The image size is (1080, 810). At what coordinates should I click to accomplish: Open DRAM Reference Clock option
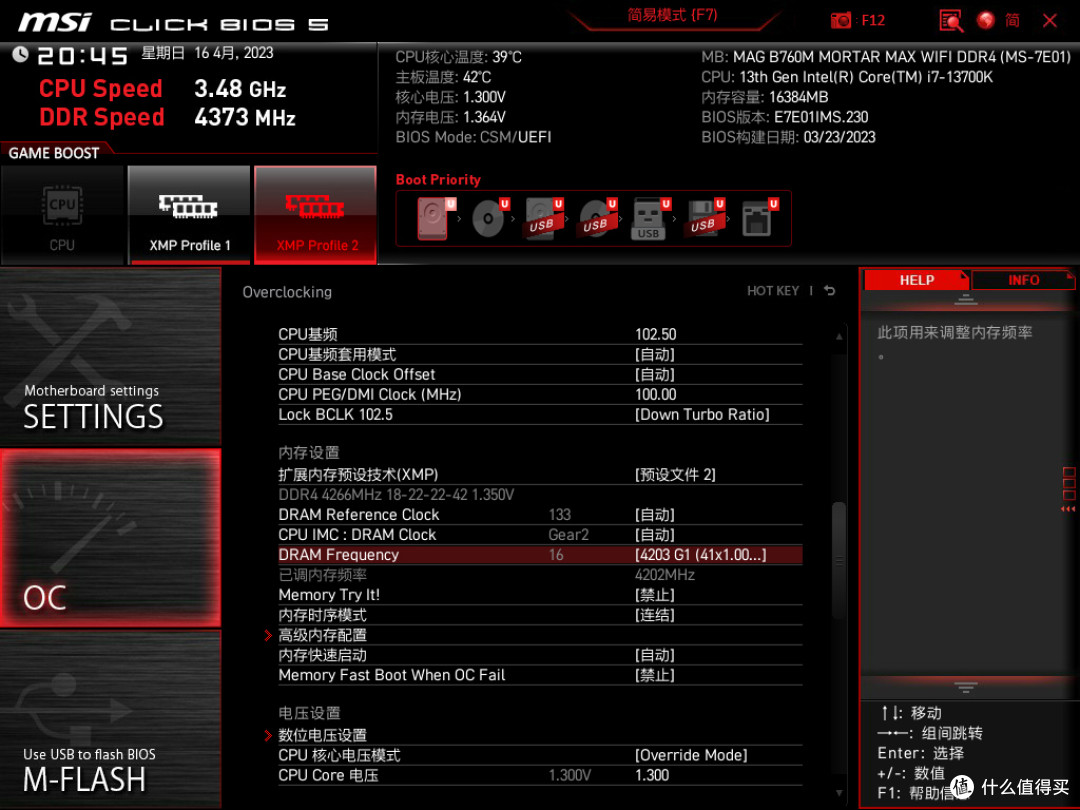pyautogui.click(x=540, y=515)
